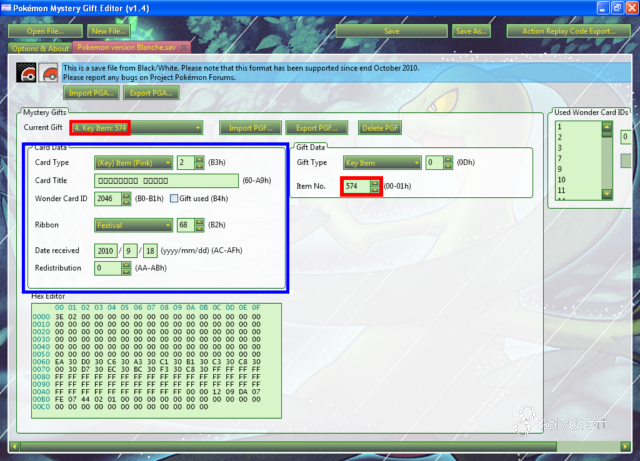
Task: Click the bottom horizontal scrollbar track
Action: coord(588,446)
